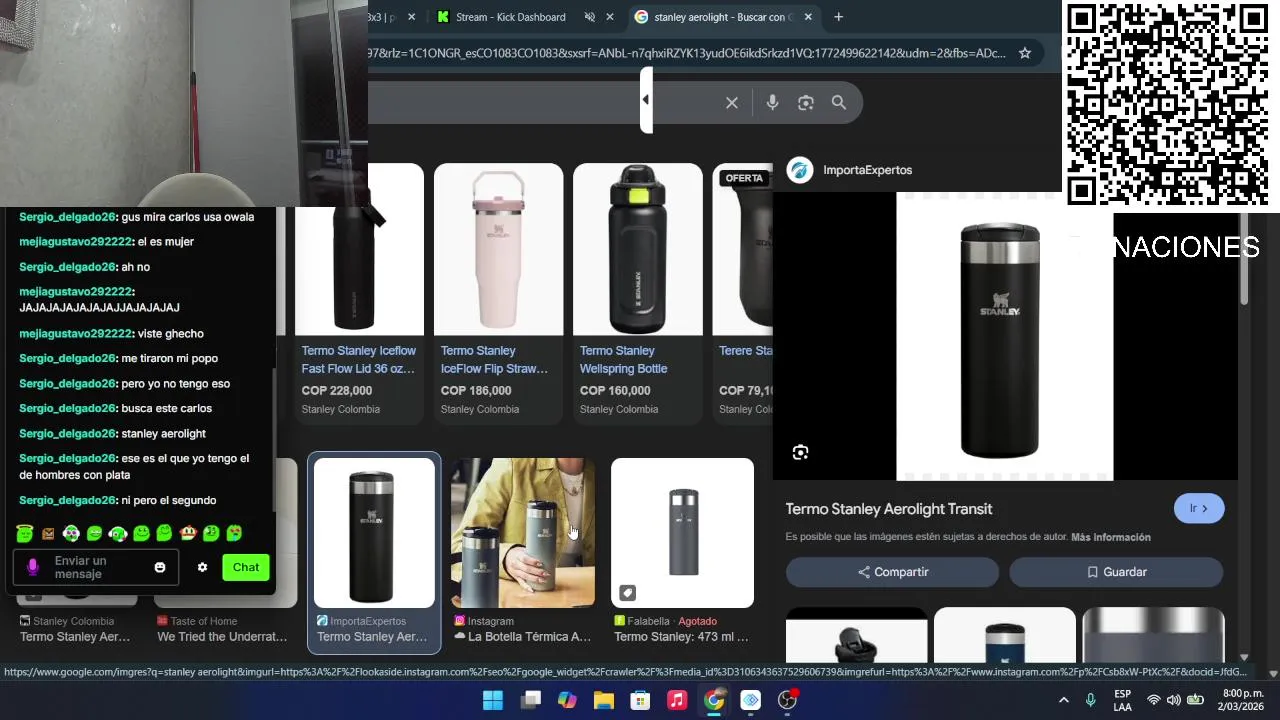This screenshot has height=720, width=1280.
Task: Insert the mushroom-hat emote
Action: (x=187, y=534)
